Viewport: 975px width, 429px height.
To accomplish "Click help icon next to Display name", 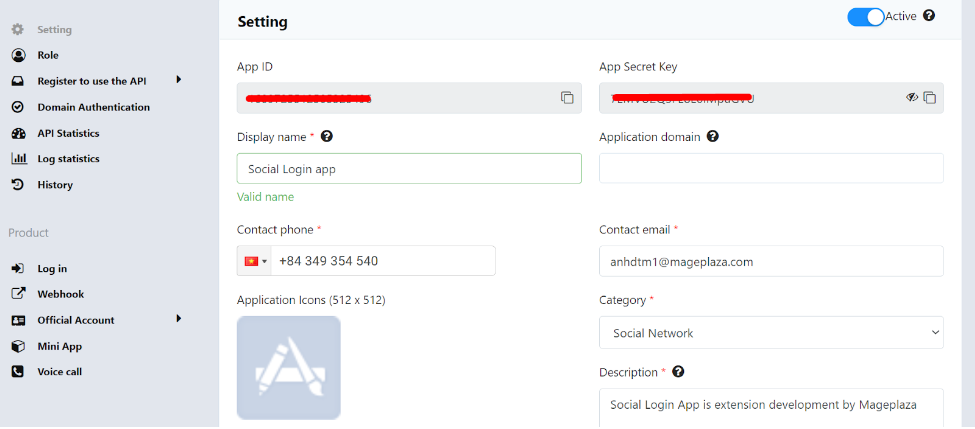I will [326, 137].
